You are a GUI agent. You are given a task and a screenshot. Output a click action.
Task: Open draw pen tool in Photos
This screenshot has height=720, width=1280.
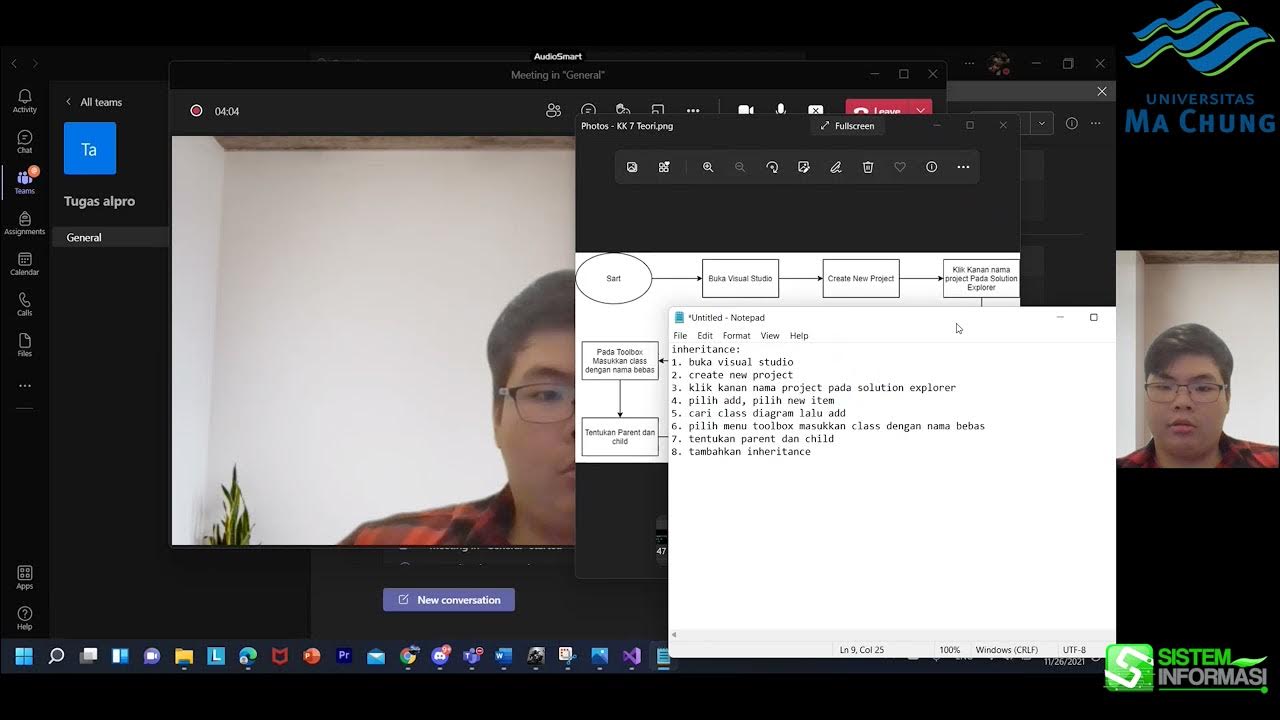(x=836, y=167)
